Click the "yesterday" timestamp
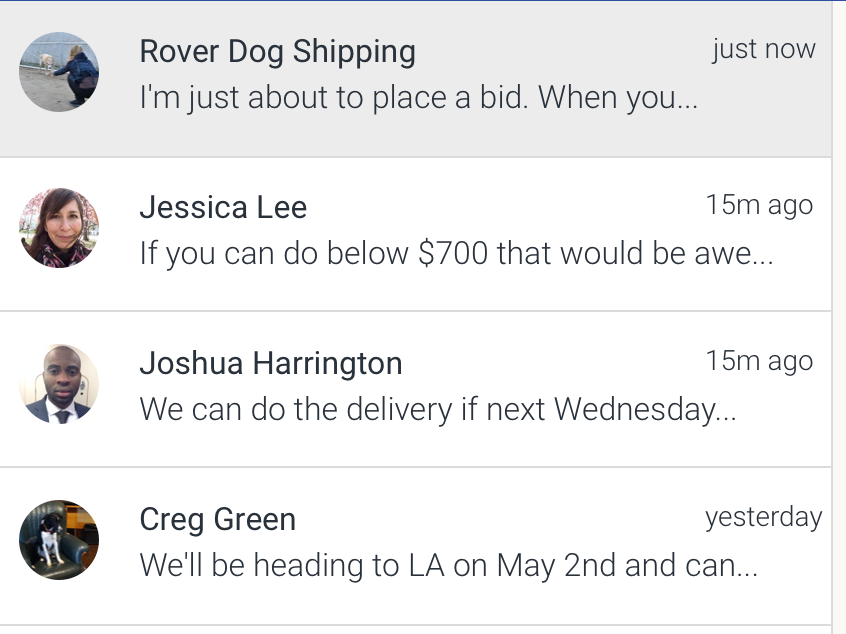Viewport: 846px width, 634px height. pos(763,517)
